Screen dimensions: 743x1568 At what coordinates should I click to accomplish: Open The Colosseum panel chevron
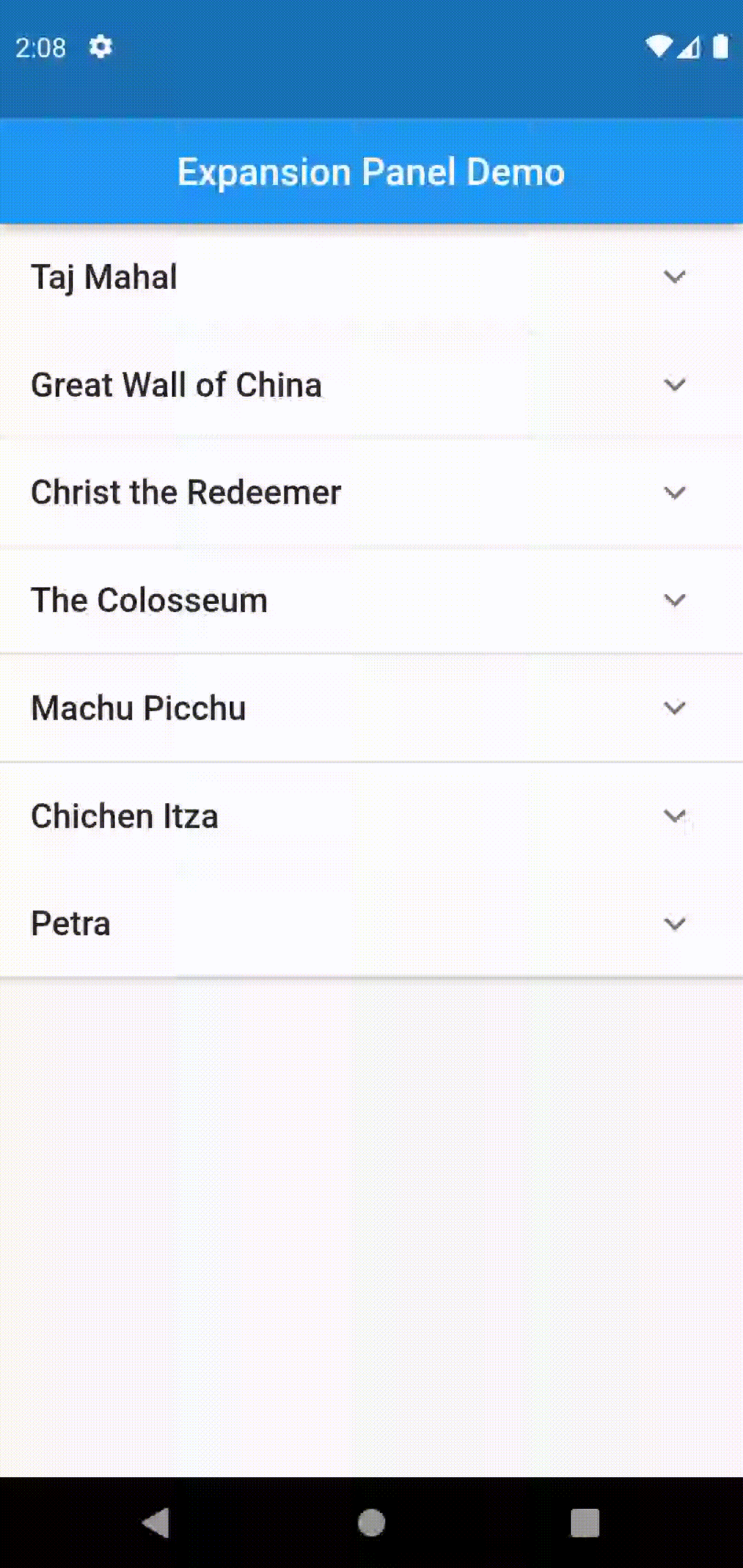(674, 600)
